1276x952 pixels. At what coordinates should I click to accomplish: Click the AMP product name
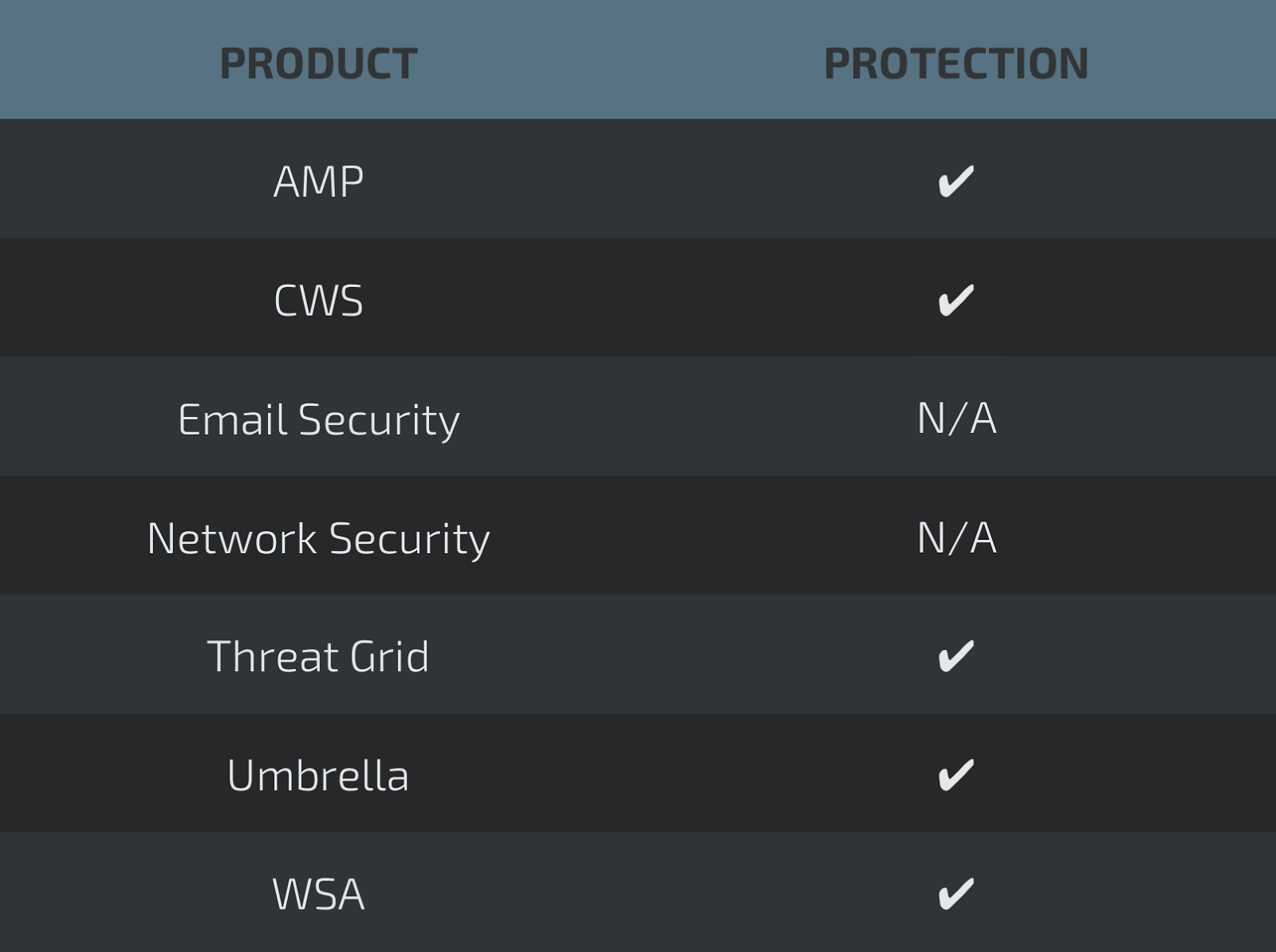pos(318,182)
